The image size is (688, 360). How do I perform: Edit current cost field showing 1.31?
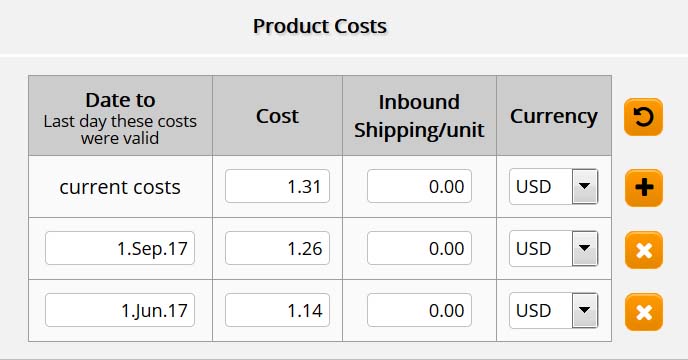coord(277,186)
